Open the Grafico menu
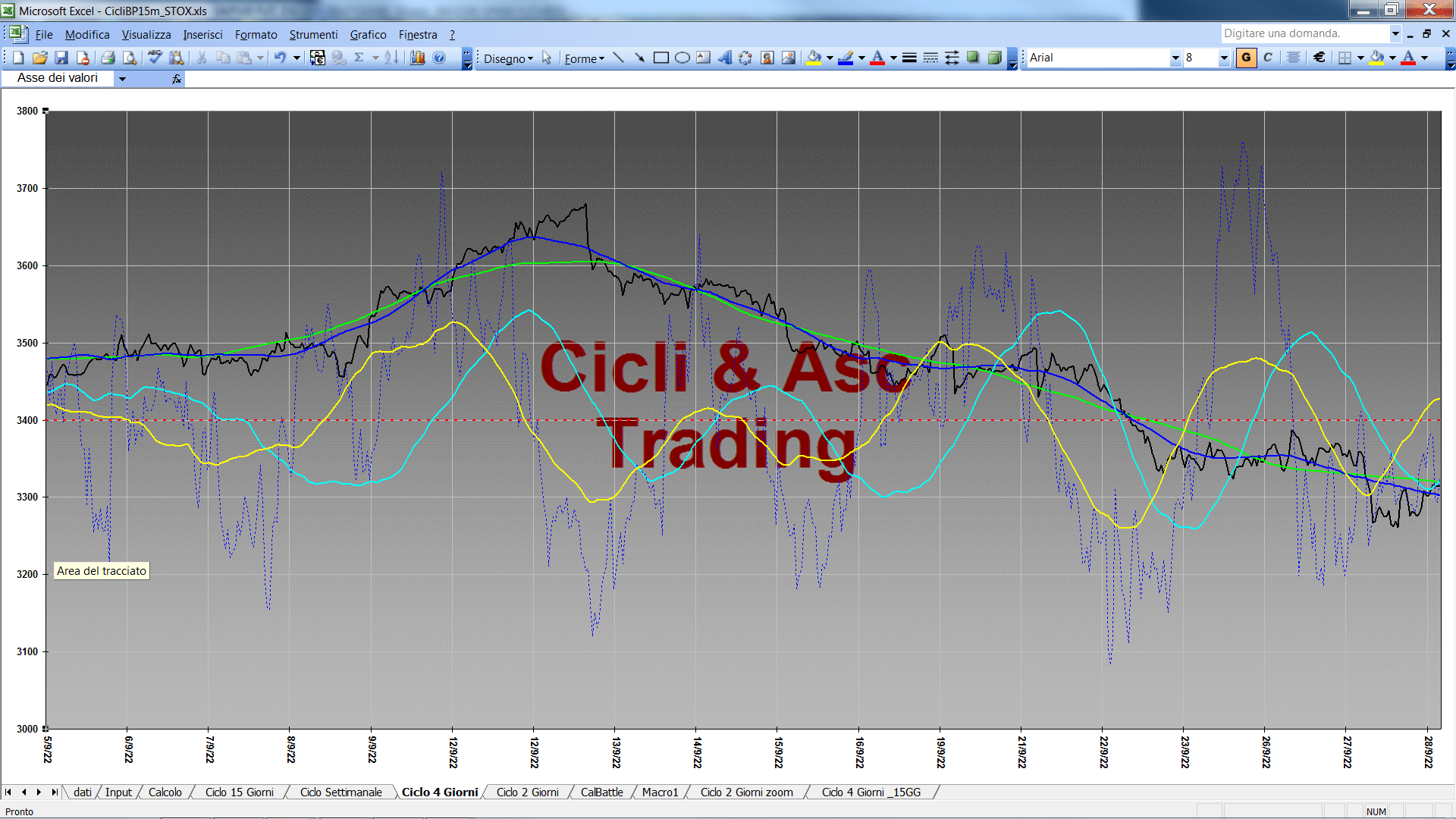1456x819 pixels. tap(368, 35)
